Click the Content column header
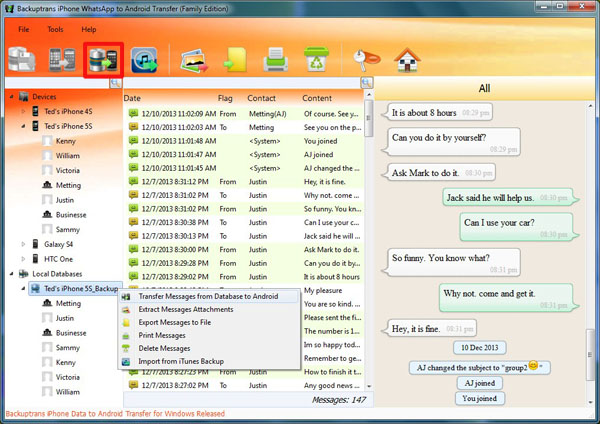Viewport: 600px width, 424px height. [317, 98]
